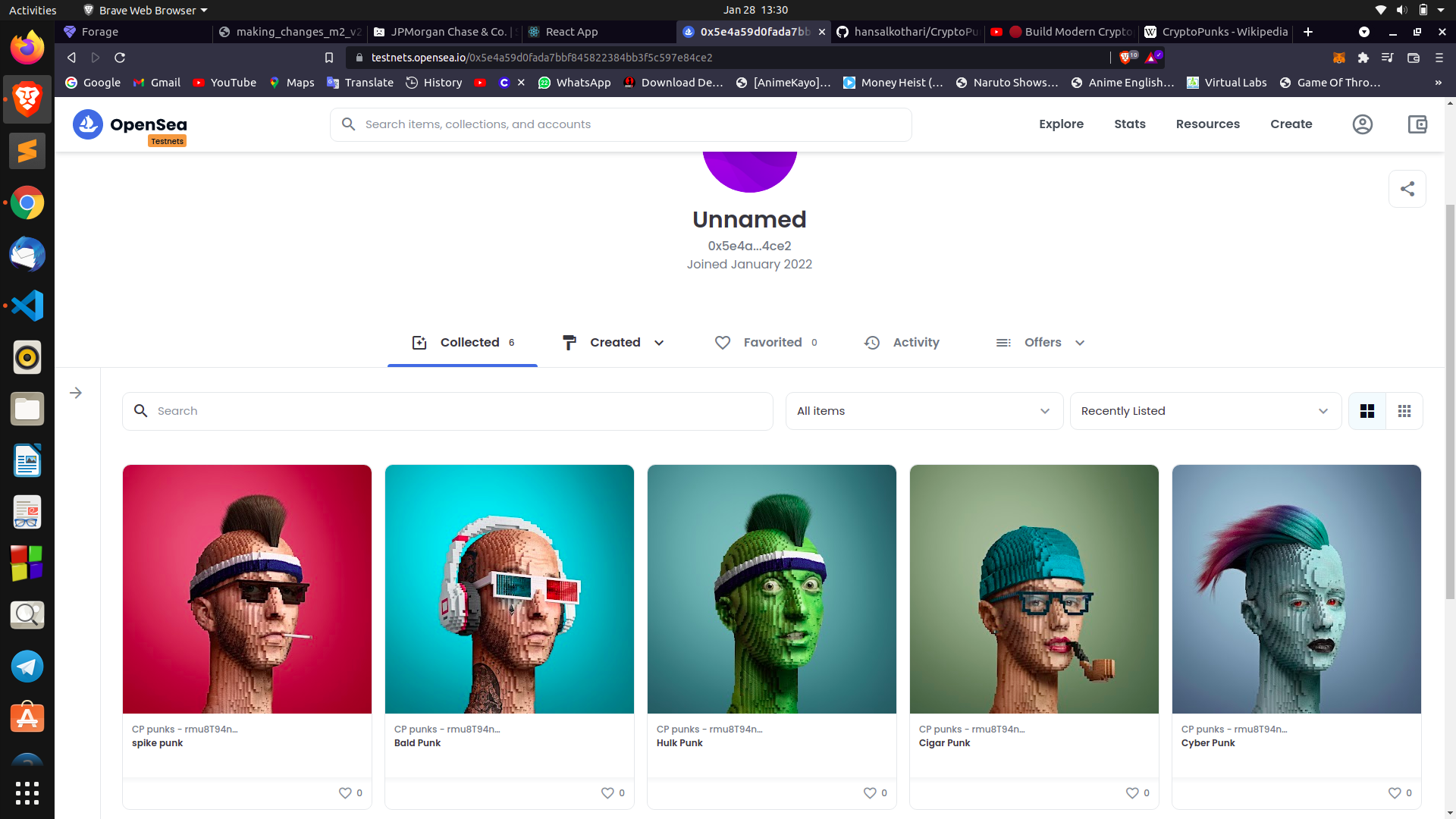Bookmark this page icon in address bar

tap(329, 58)
